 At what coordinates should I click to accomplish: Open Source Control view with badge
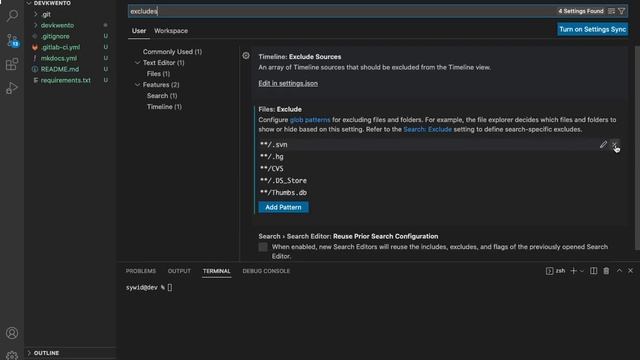[x=12, y=40]
